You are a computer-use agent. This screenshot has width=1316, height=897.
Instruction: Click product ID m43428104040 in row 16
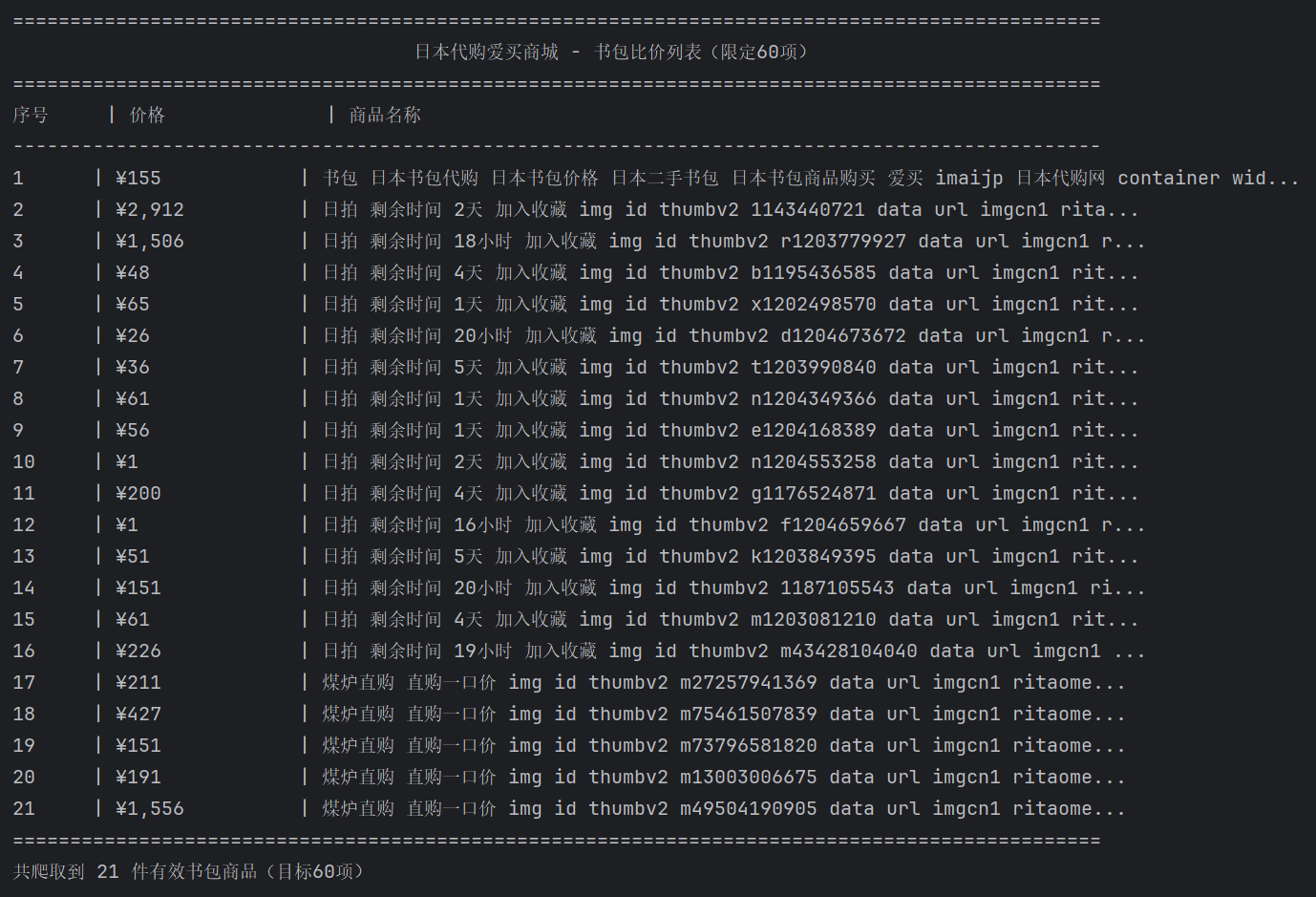click(849, 651)
